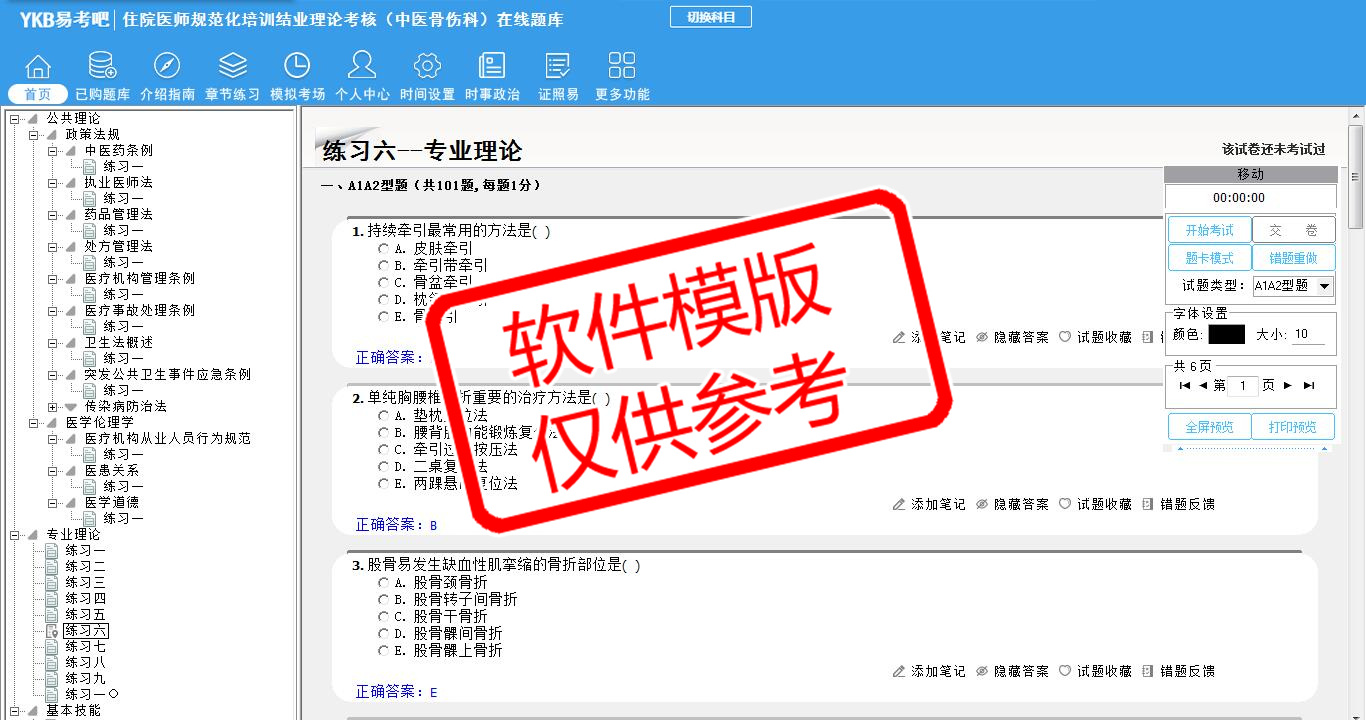
Task: Collapse the 政策法规 tree node
Action: point(34,135)
